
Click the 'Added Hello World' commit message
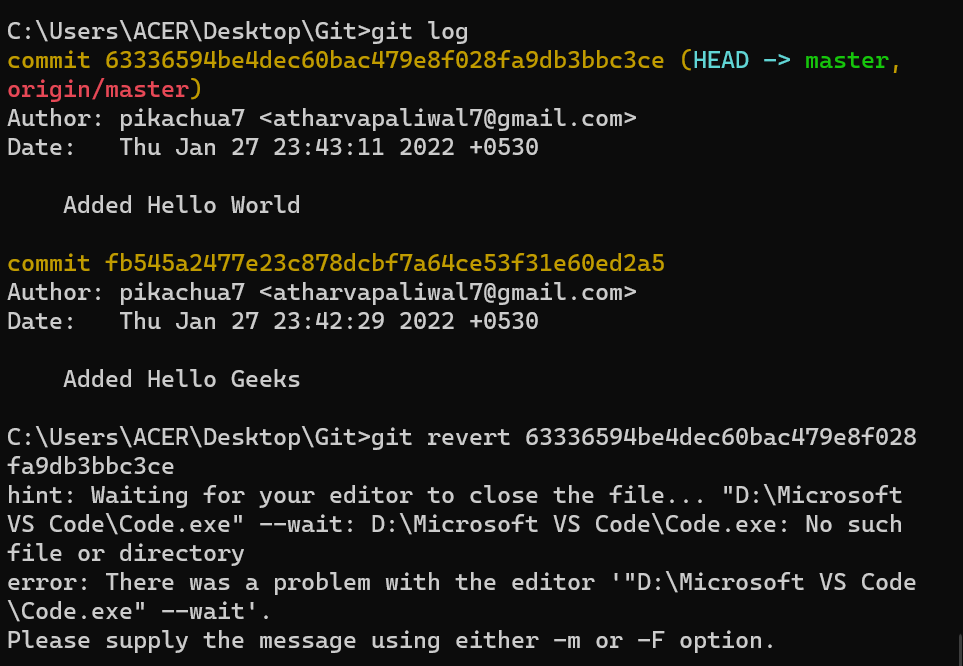(x=182, y=205)
